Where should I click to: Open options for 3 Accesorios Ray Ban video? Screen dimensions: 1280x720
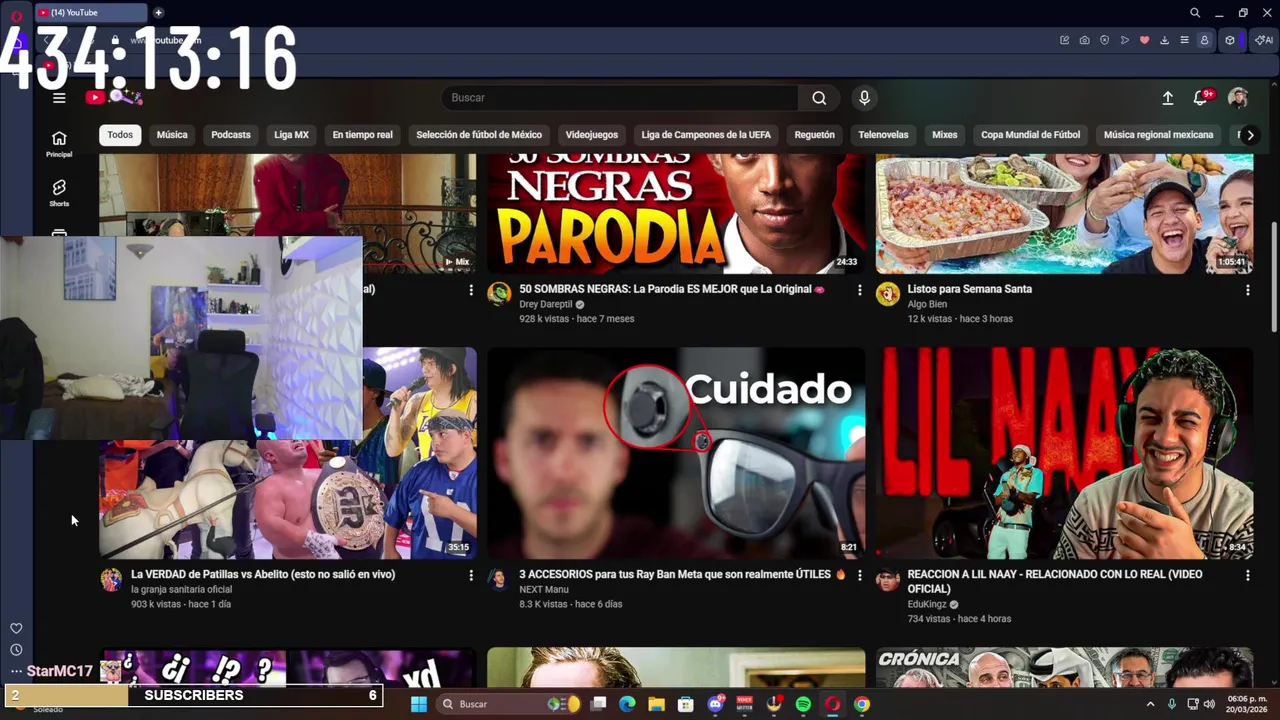click(x=859, y=576)
